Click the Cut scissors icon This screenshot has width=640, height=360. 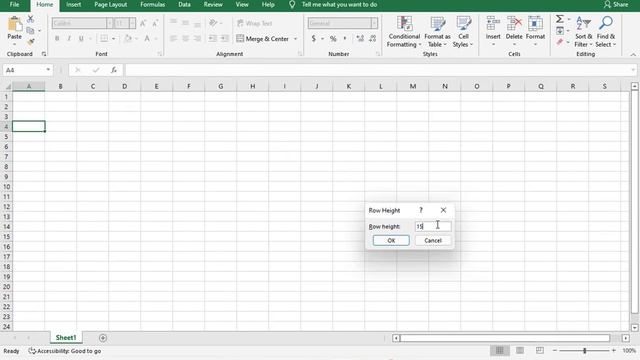coord(30,19)
